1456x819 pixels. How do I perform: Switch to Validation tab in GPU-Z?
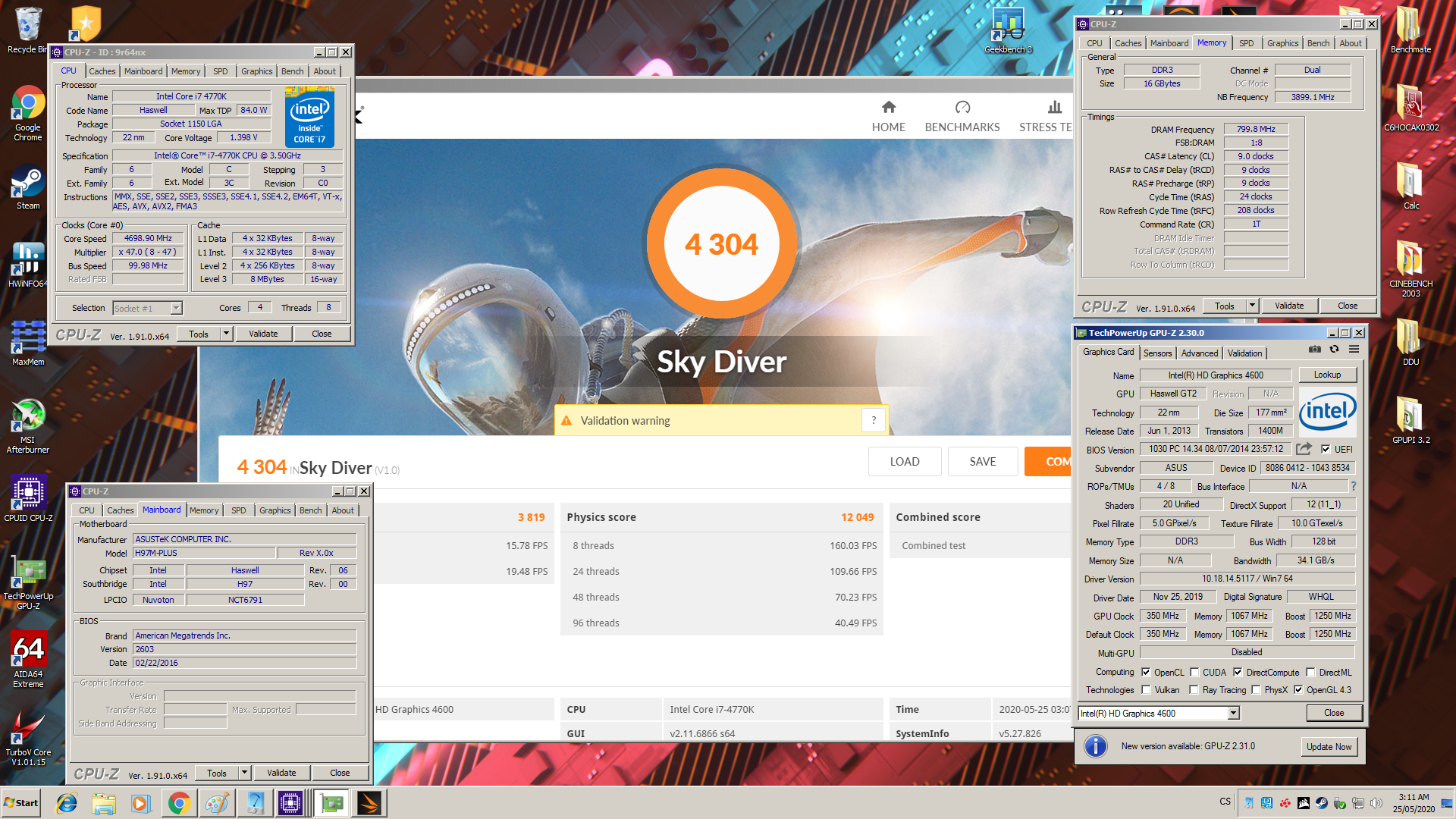pyautogui.click(x=1245, y=353)
